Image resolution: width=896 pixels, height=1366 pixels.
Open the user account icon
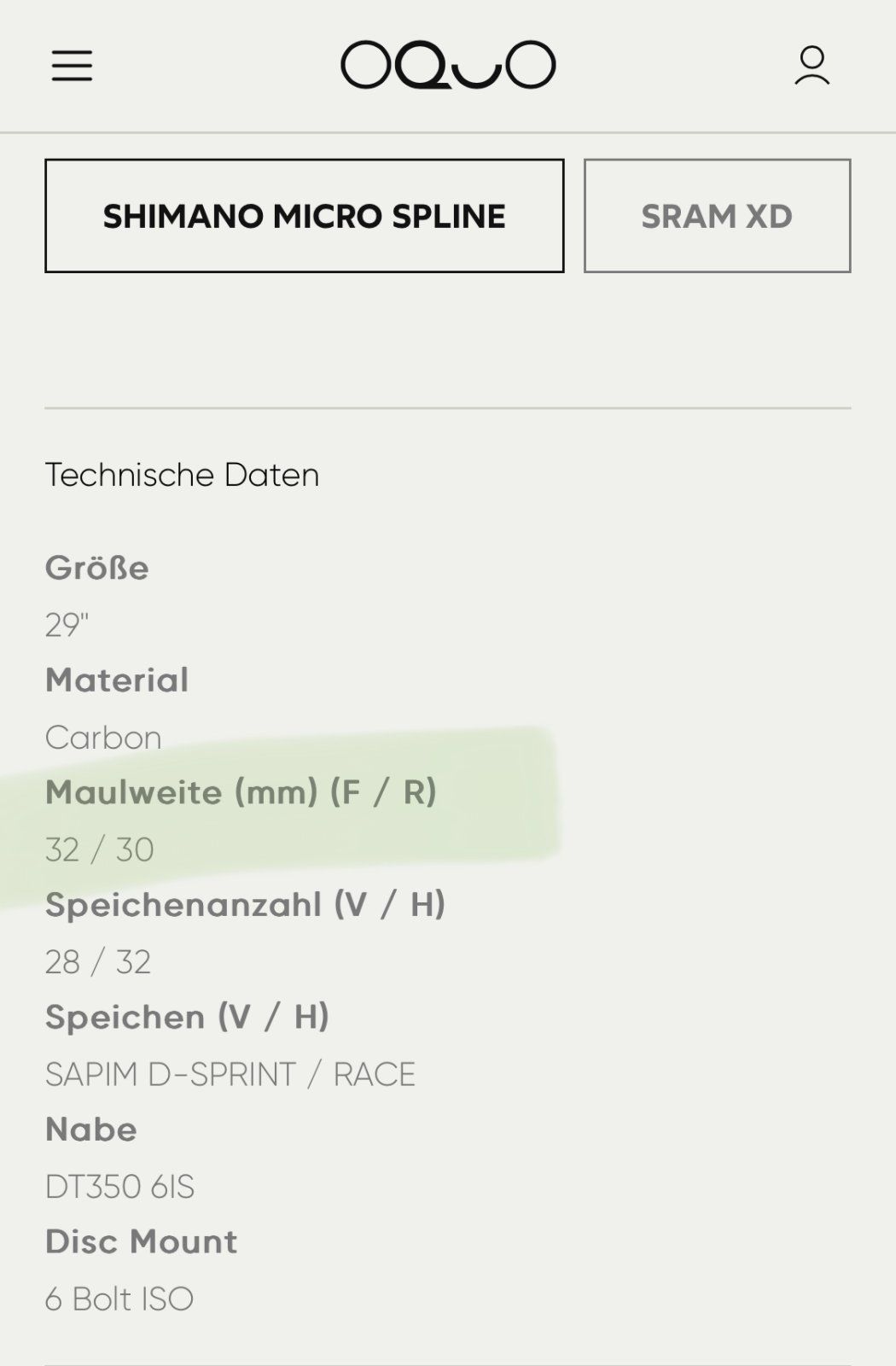tap(812, 66)
